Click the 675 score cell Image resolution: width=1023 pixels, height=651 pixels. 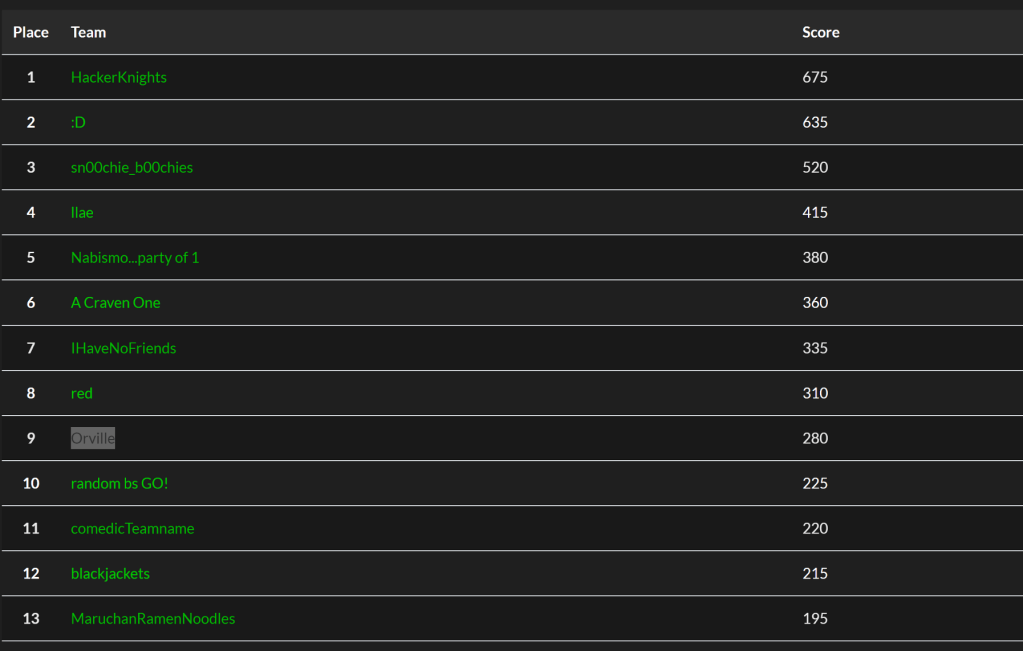pos(815,77)
